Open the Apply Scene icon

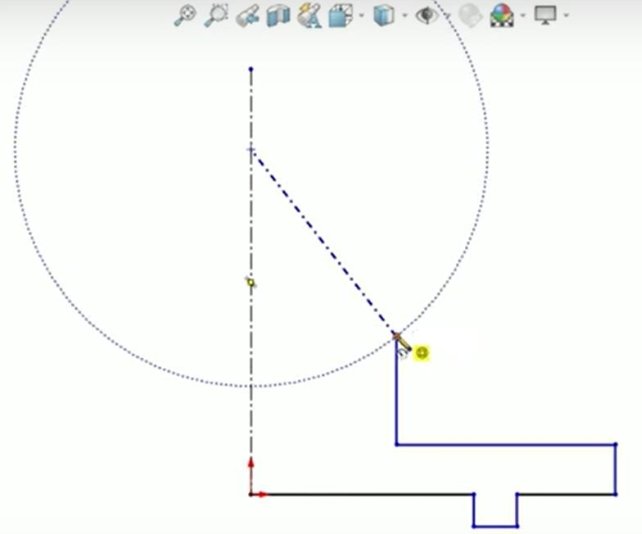(502, 16)
